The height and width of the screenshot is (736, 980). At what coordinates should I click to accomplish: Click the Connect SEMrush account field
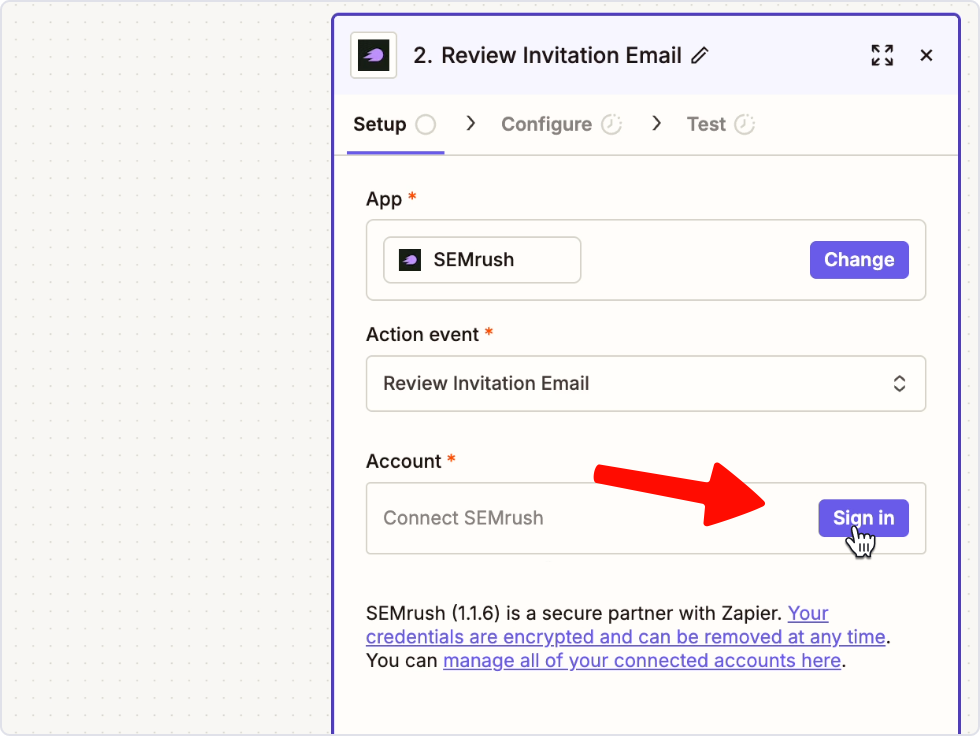click(x=646, y=518)
